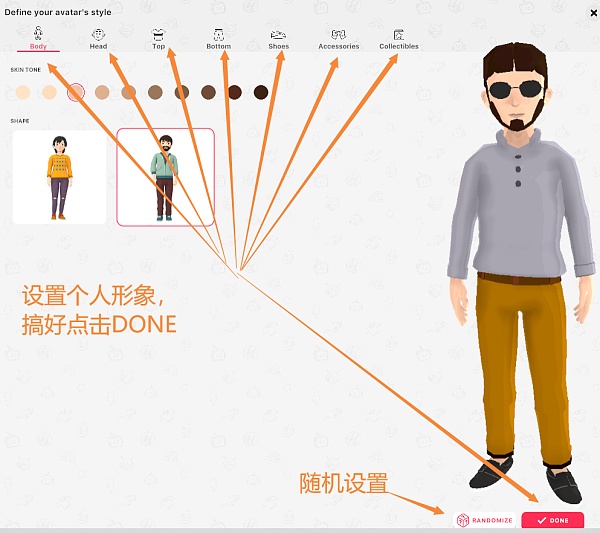Choose the fifth skin tone swatch
This screenshot has height=533, width=600.
point(129,92)
